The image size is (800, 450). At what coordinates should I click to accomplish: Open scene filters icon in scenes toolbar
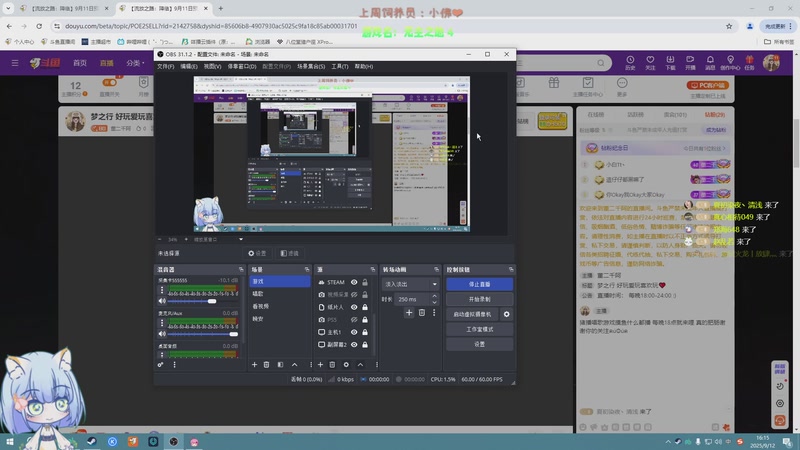(280, 364)
